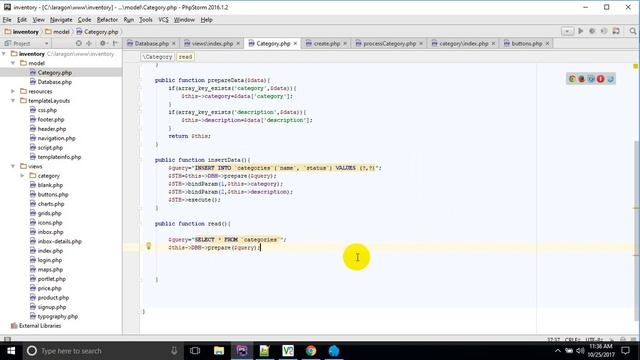Open in Internet Explorer icon in editor
The width and height of the screenshot is (640, 360).
click(x=610, y=79)
